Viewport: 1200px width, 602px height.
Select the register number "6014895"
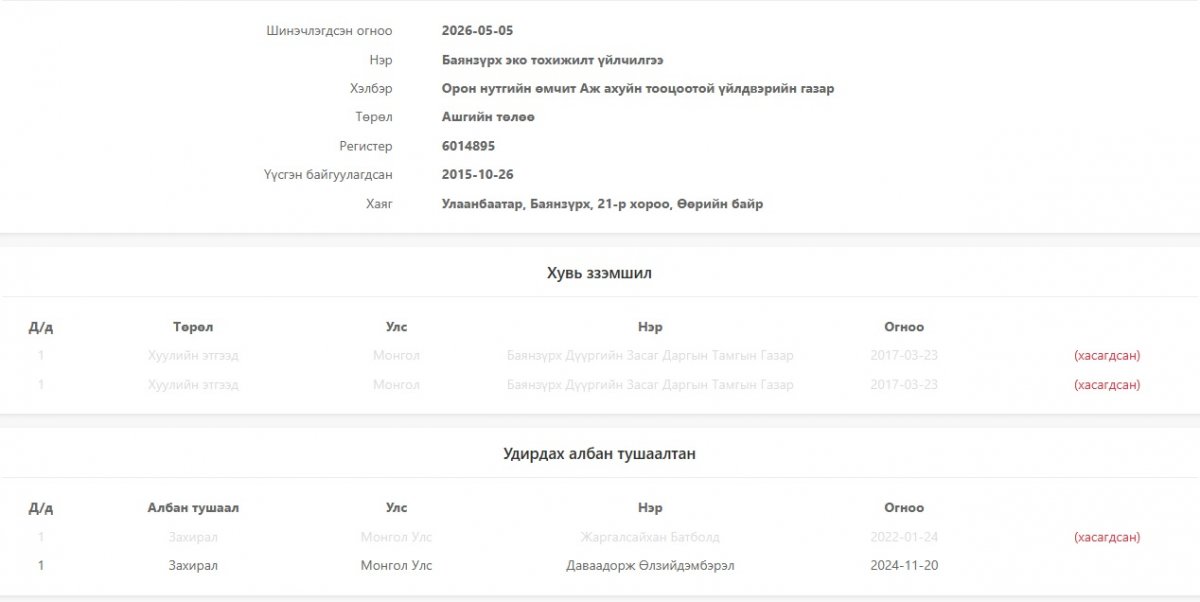click(x=468, y=147)
